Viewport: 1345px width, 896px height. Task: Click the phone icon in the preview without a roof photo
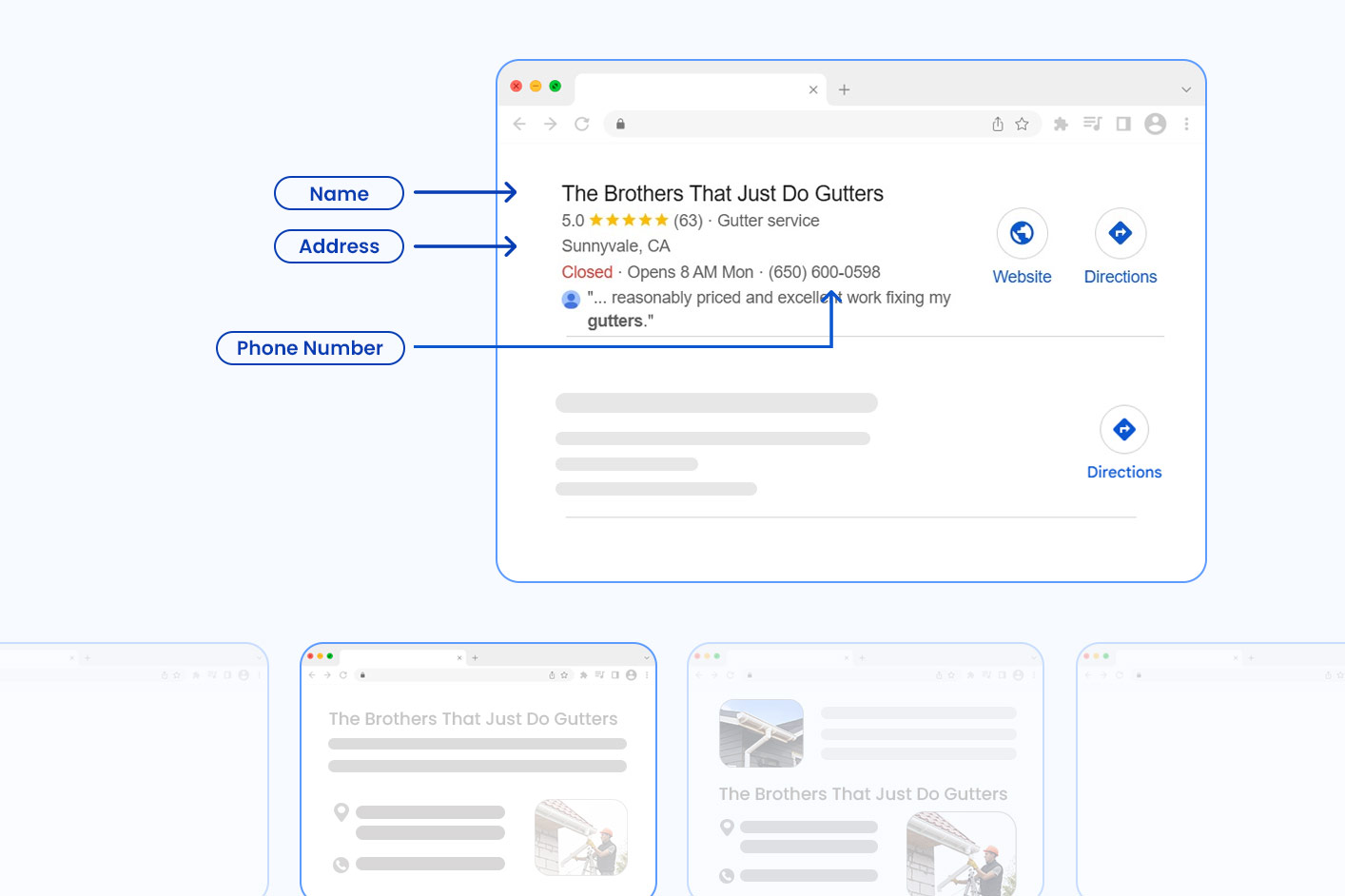[341, 865]
